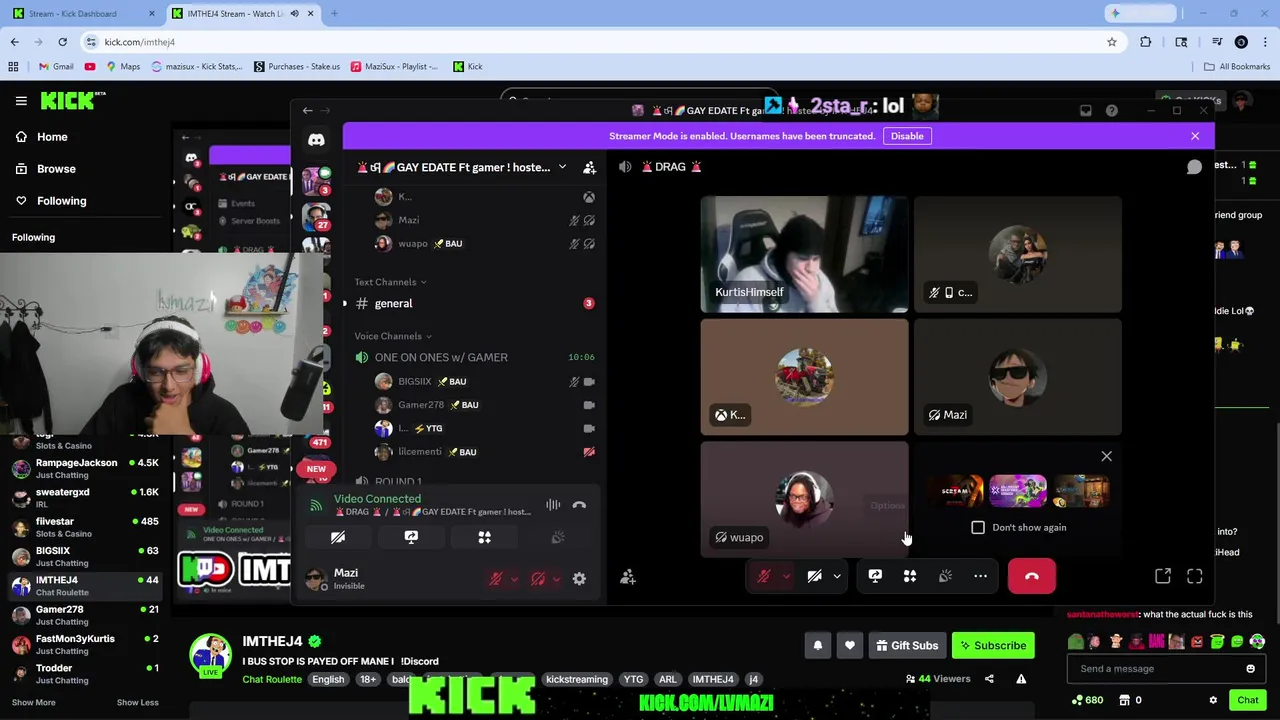Open camera options arrow in call bar
The width and height of the screenshot is (1280, 720).
click(x=837, y=576)
